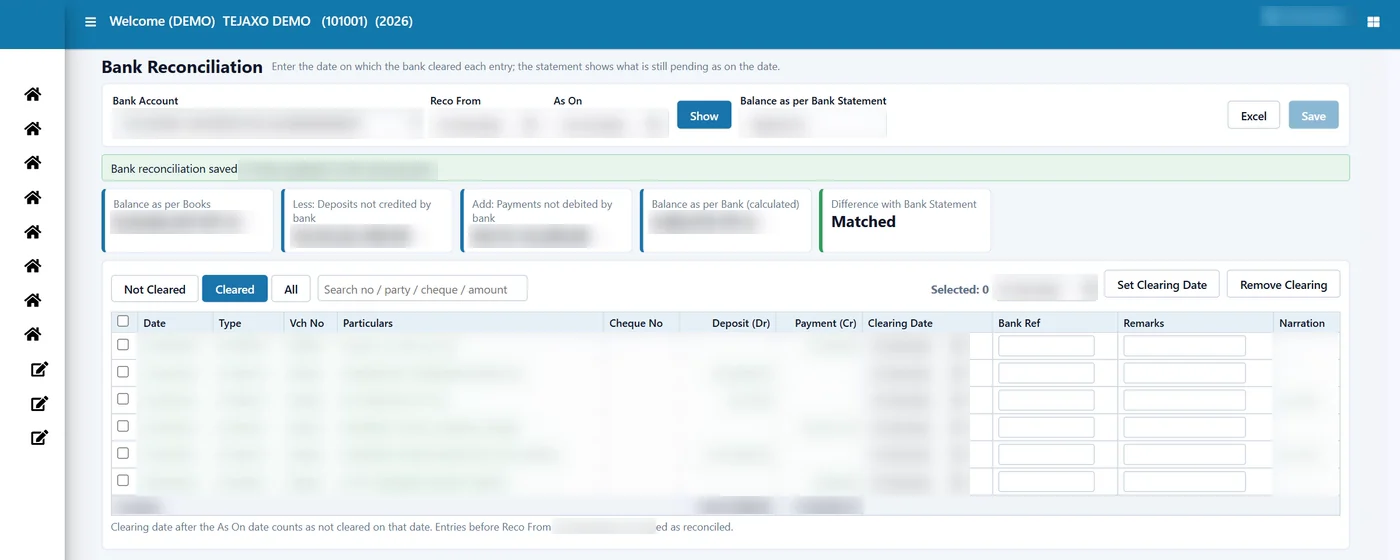Click Remove Clearing button
Screen dimensions: 1400x560
(1283, 284)
